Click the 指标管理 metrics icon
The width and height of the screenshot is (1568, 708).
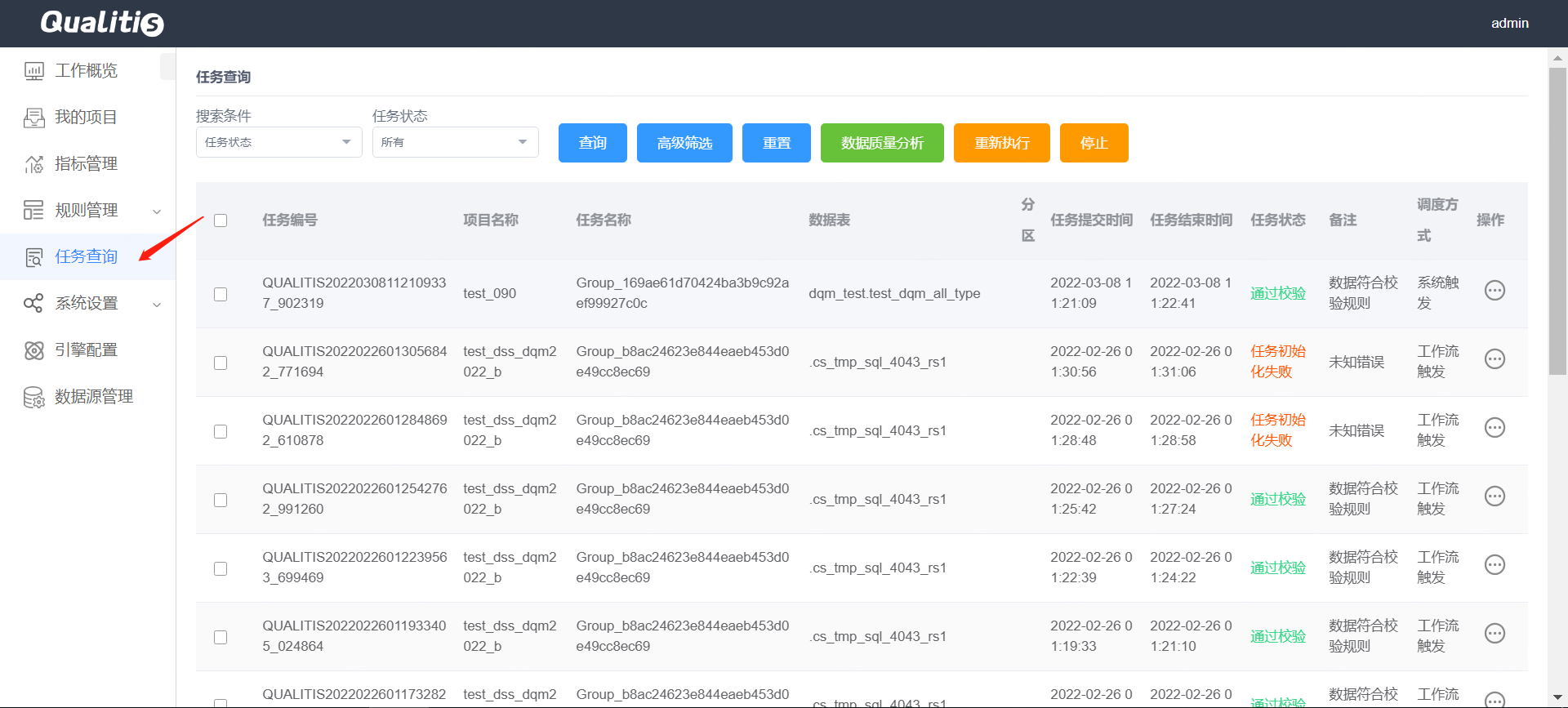[33, 164]
